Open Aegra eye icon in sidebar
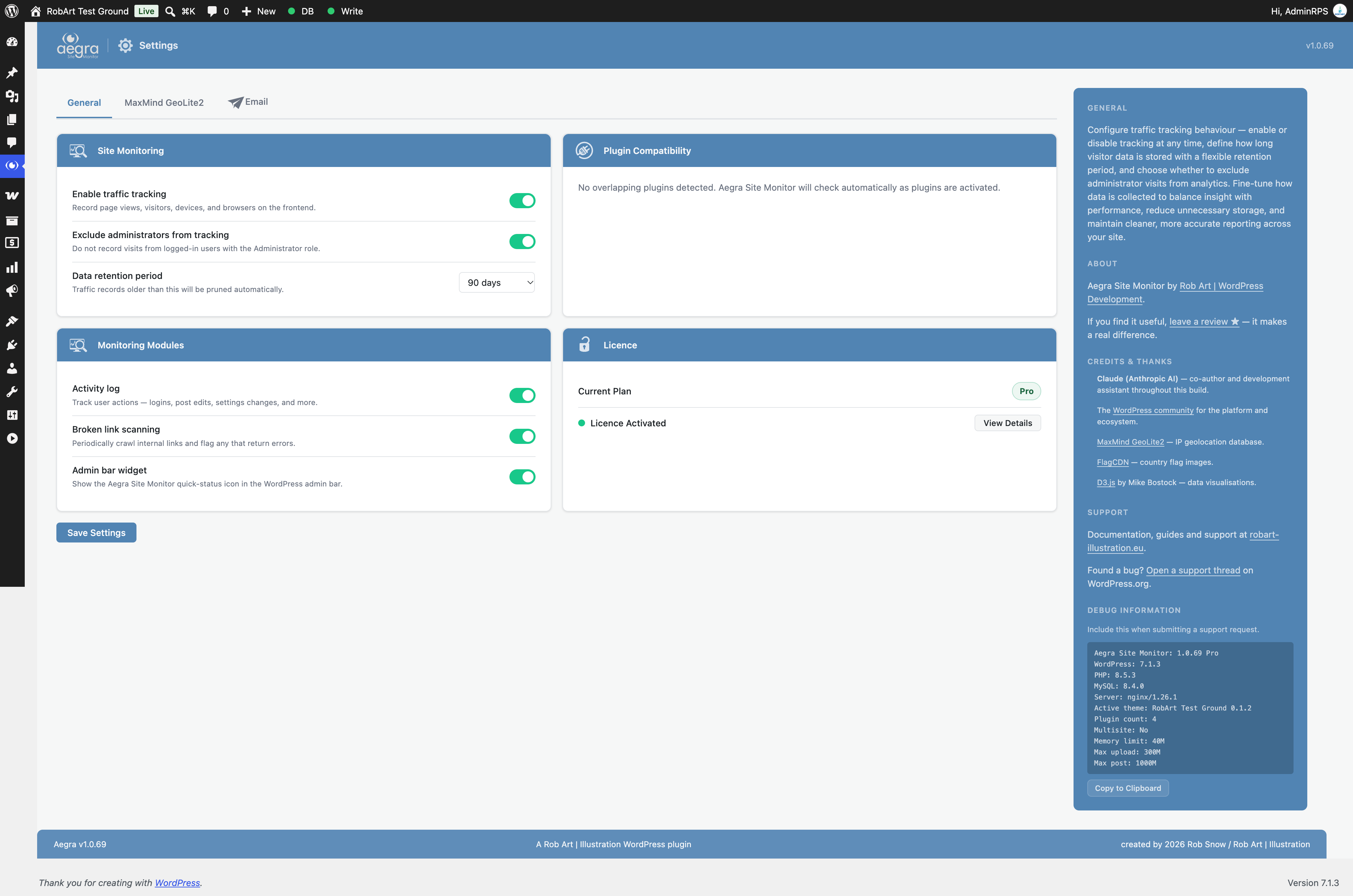This screenshot has width=1353, height=896. click(12, 166)
